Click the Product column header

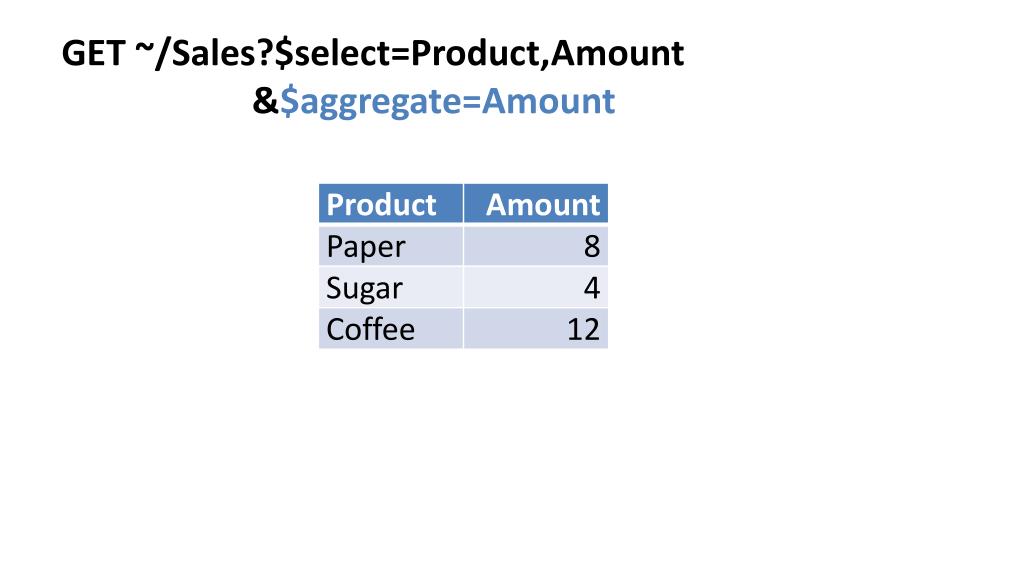pos(391,204)
